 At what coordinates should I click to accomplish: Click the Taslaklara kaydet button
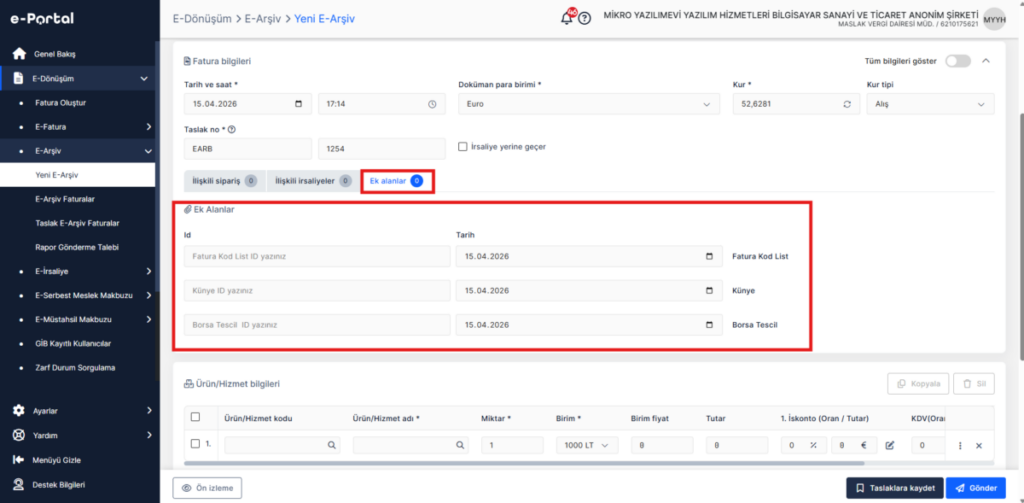894,488
